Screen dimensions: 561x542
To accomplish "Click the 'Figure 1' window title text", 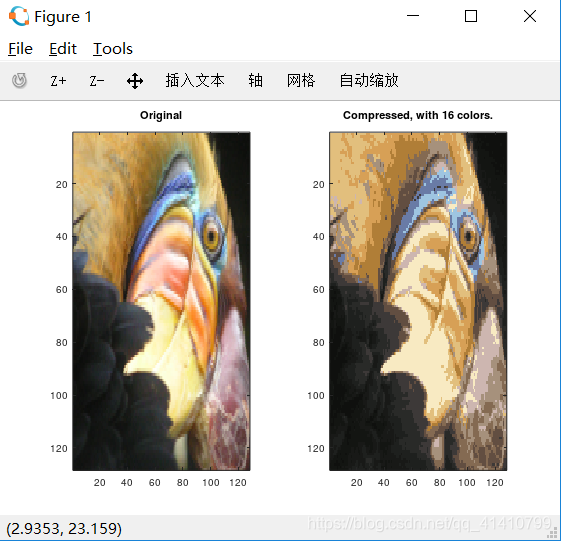I will [63, 17].
